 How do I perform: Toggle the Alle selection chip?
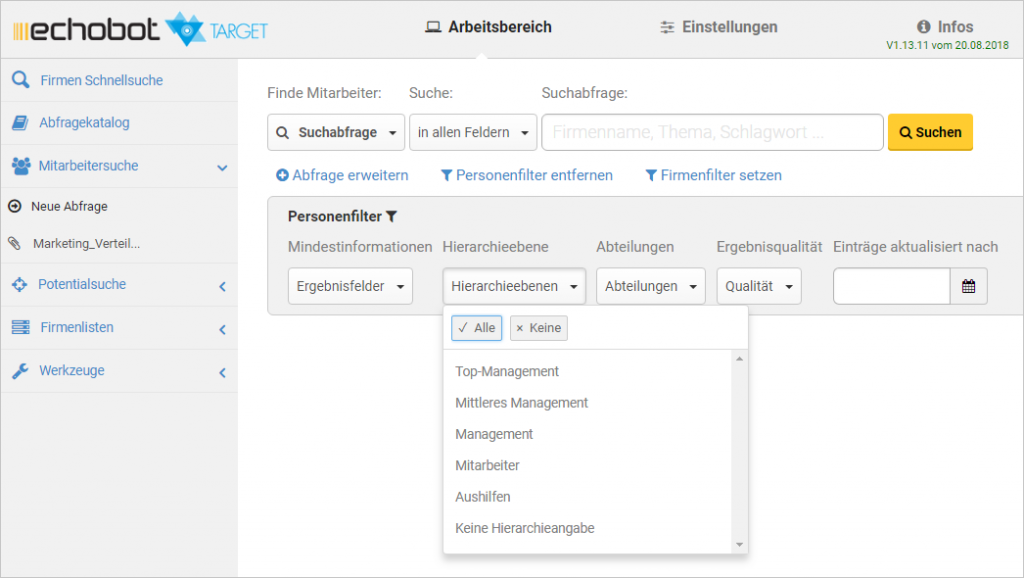[x=476, y=328]
